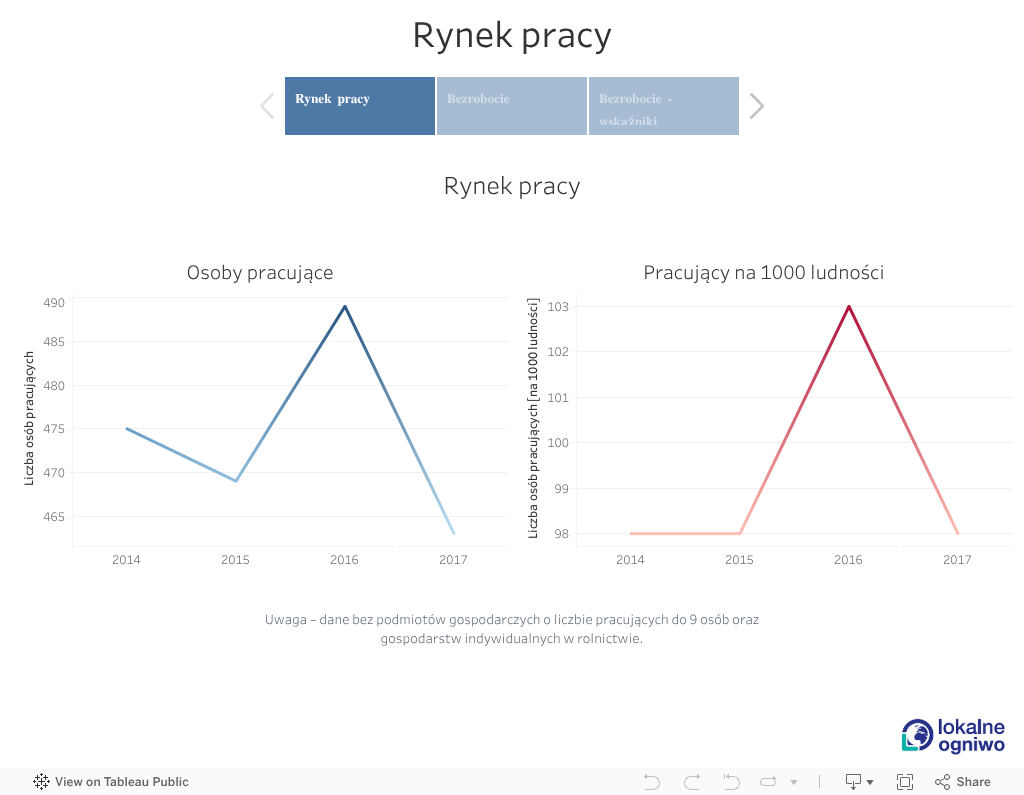The image size is (1024, 795).
Task: Redo the last action
Action: tap(692, 781)
